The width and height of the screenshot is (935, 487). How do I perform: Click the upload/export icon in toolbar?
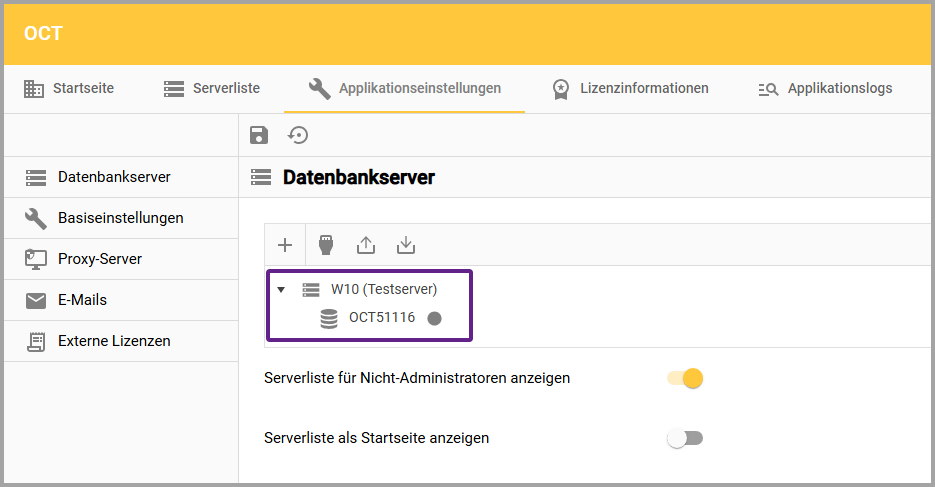tap(366, 245)
